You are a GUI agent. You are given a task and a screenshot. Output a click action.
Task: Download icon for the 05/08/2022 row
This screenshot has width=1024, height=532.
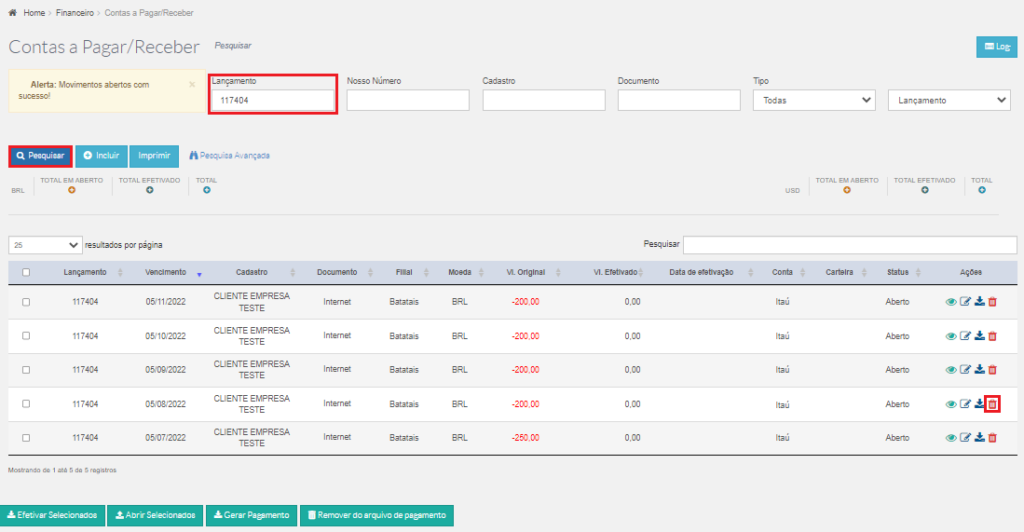point(980,404)
